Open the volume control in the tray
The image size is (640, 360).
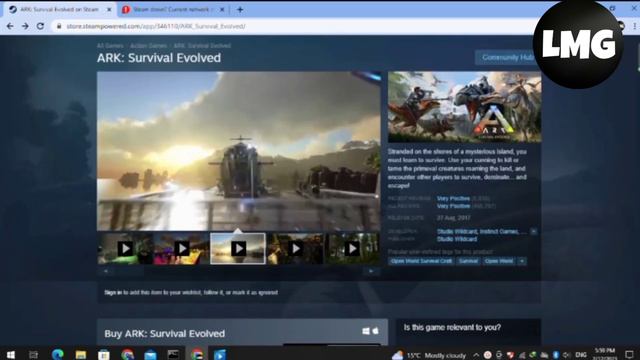pos(567,355)
